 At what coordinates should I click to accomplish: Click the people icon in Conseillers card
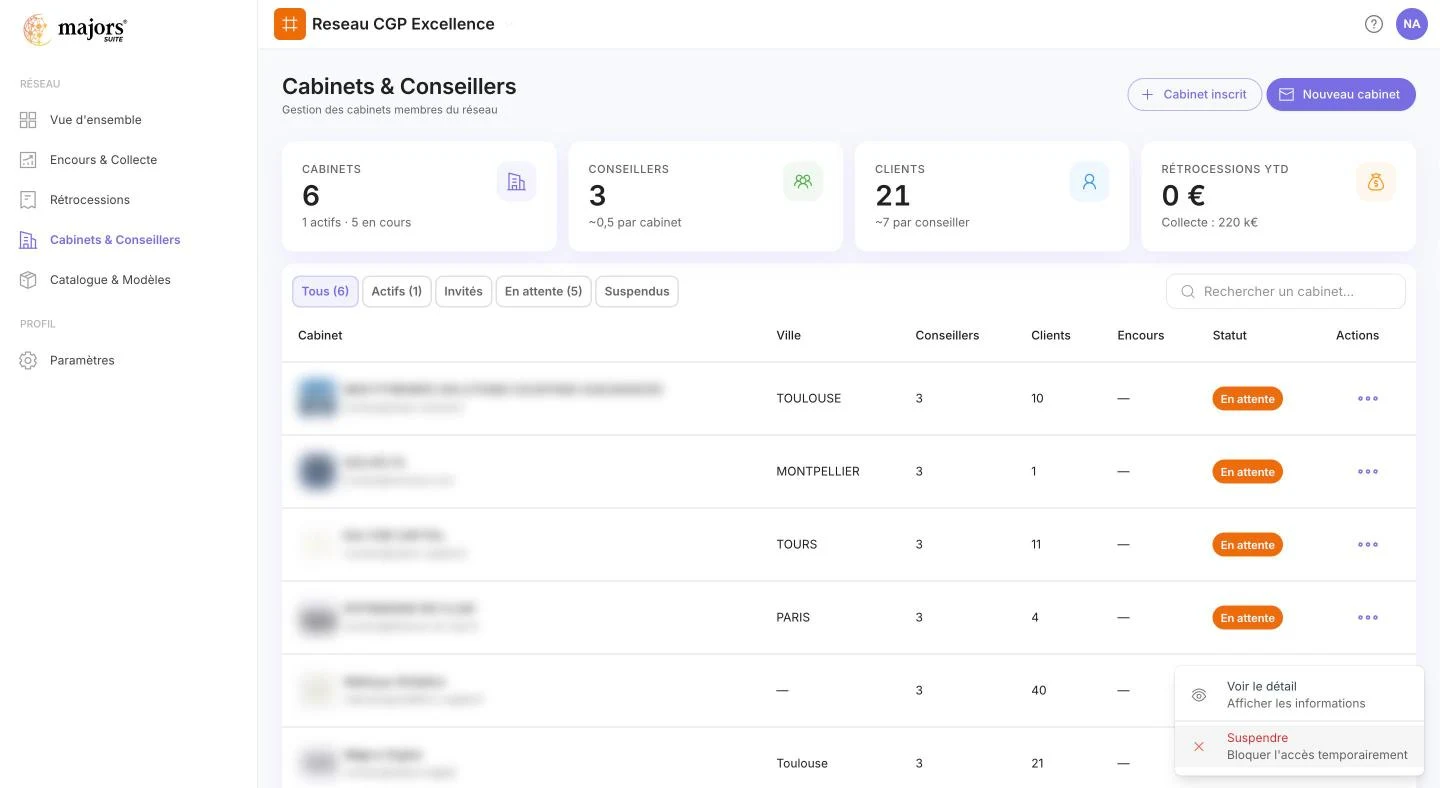(802, 182)
